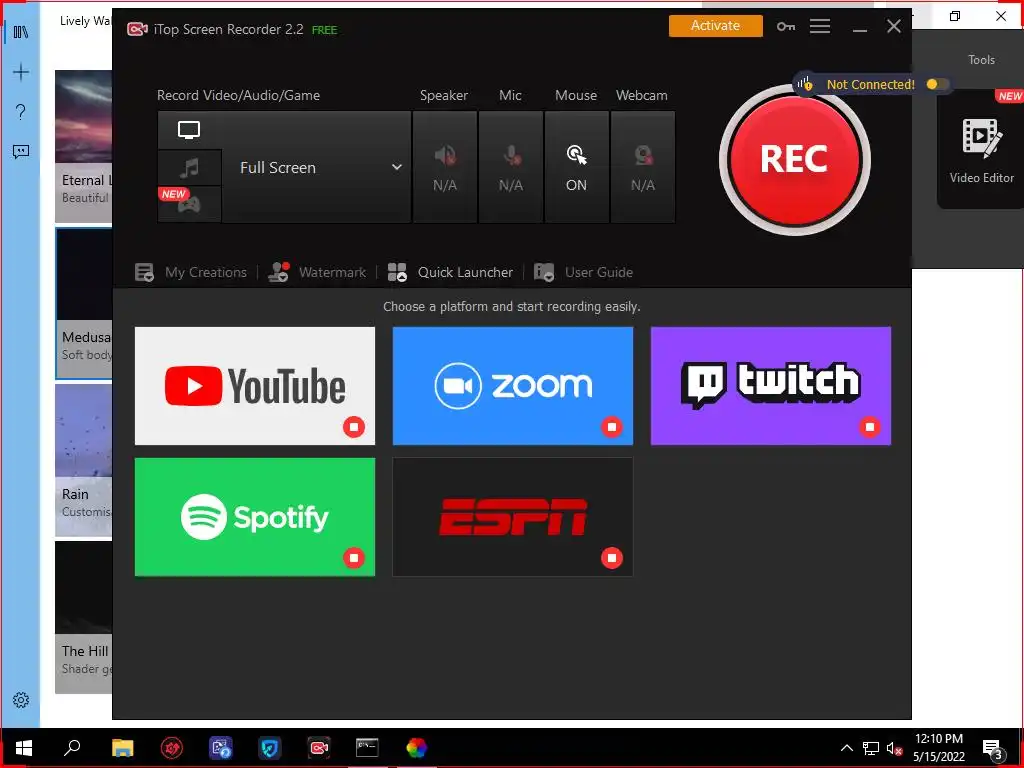Open the Windows Start menu
The height and width of the screenshot is (768, 1024).
coord(24,748)
